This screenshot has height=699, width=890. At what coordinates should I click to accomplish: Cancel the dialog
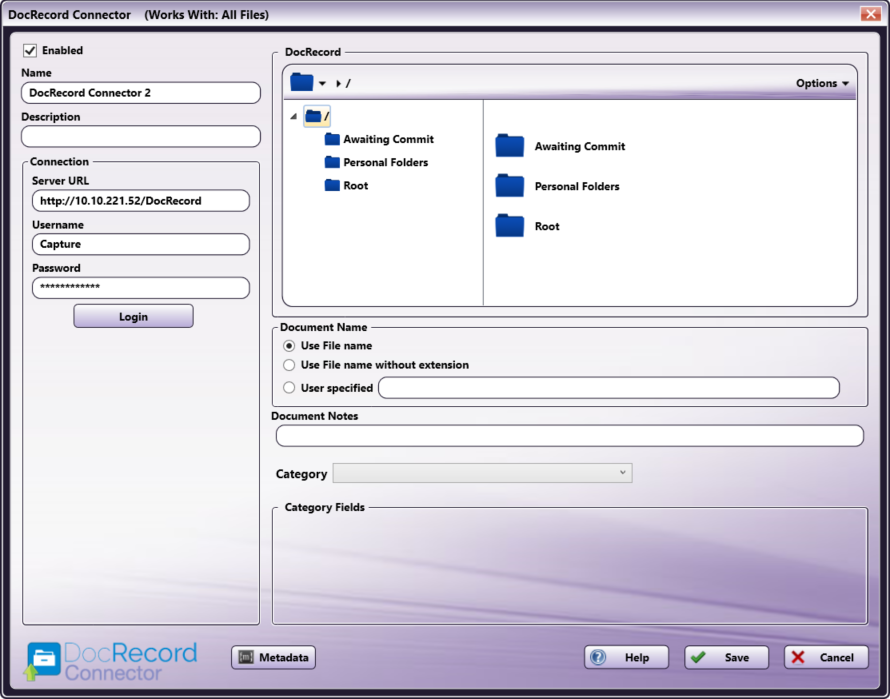[826, 658]
